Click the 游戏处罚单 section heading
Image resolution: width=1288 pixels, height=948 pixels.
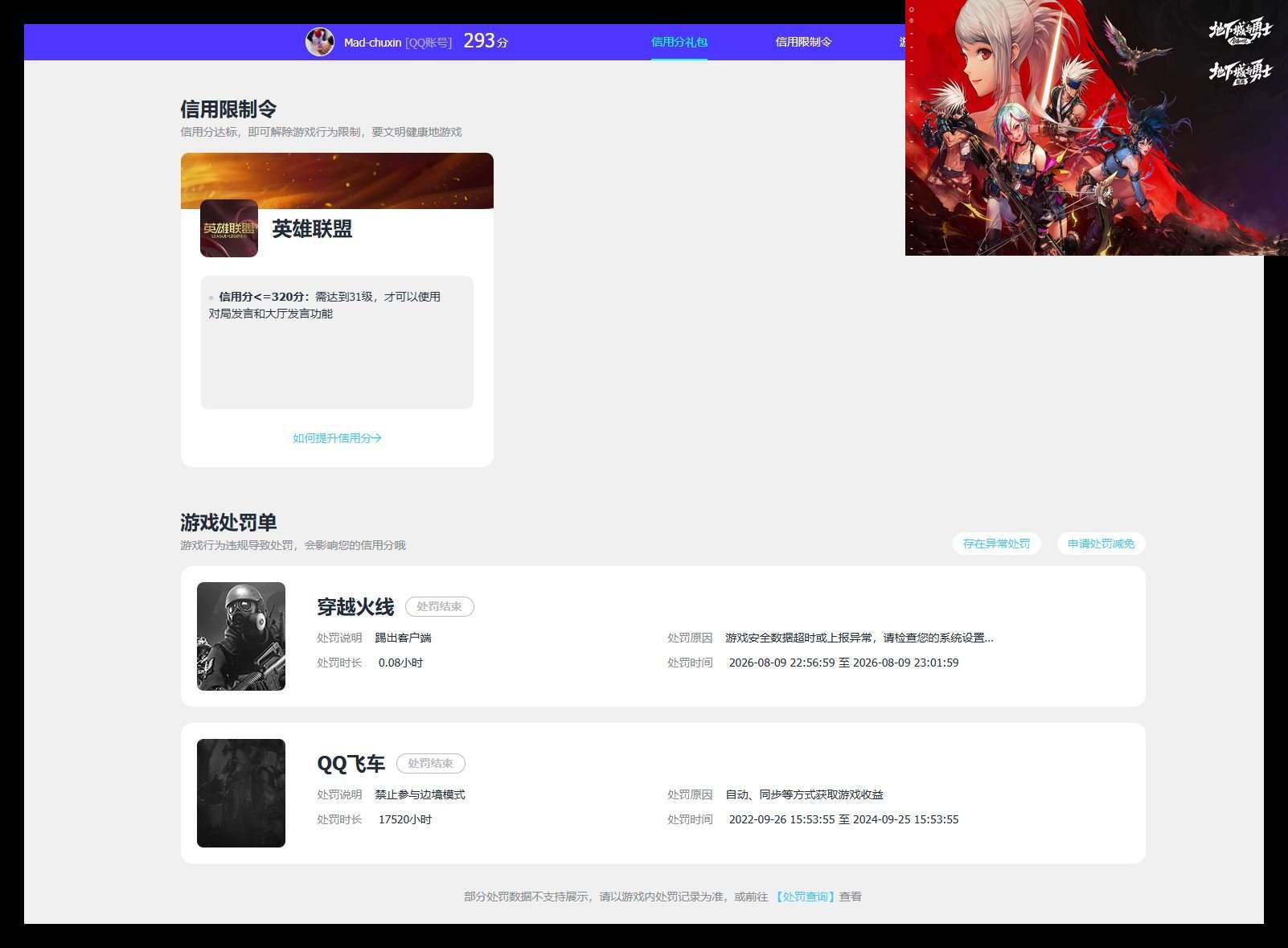[x=228, y=523]
